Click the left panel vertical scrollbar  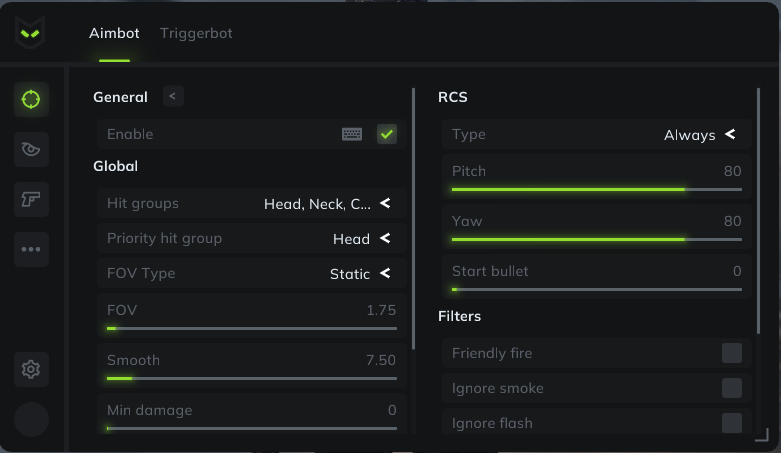coord(413,219)
